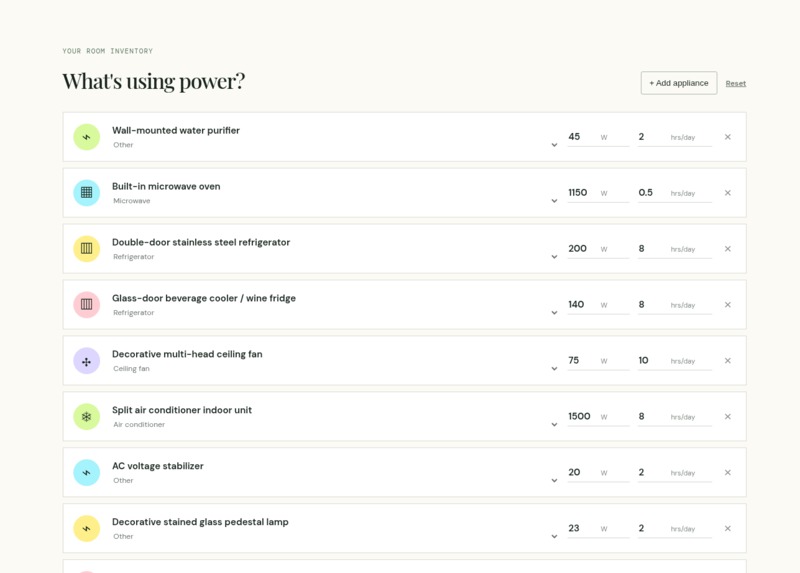This screenshot has height=573, width=800.
Task: Remove the Built-in microwave oven row
Action: pos(728,193)
